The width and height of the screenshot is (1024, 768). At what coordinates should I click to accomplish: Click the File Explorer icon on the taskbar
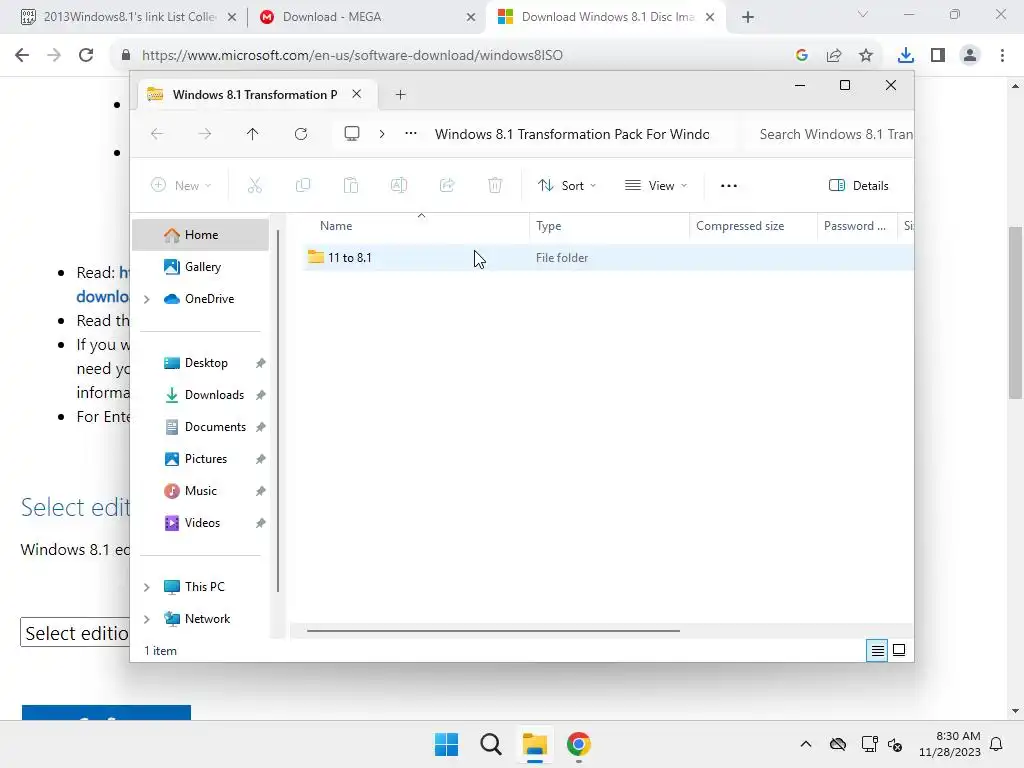[x=534, y=744]
